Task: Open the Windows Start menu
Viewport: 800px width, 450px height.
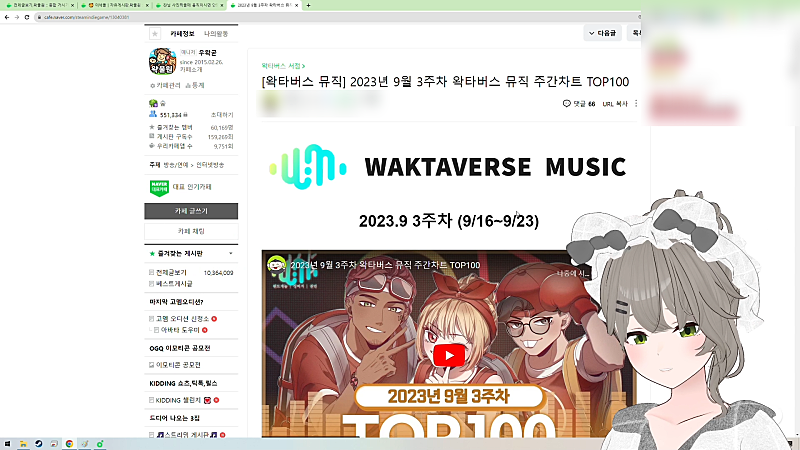Action: (x=7, y=444)
